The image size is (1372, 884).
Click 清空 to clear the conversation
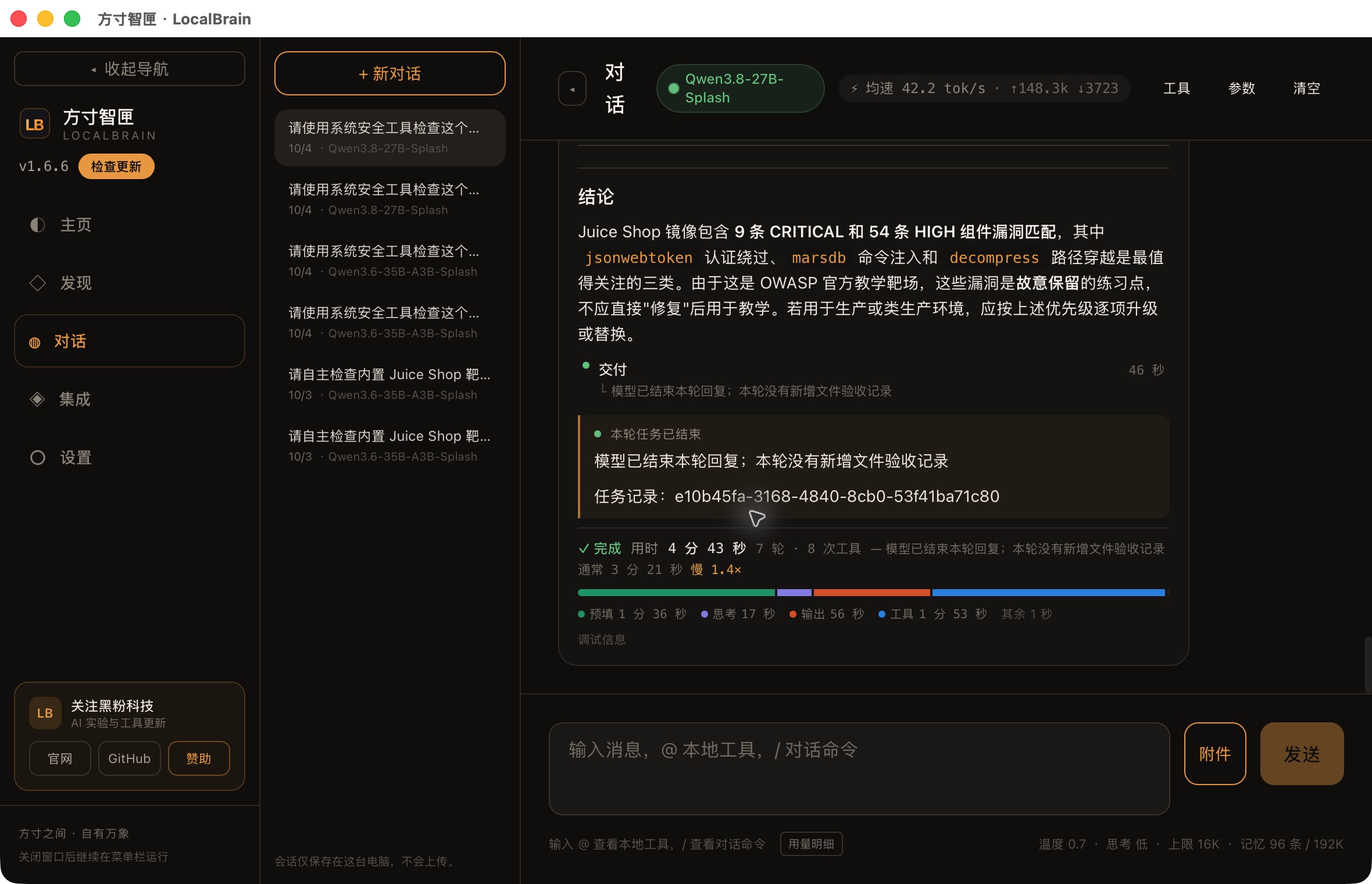point(1306,88)
